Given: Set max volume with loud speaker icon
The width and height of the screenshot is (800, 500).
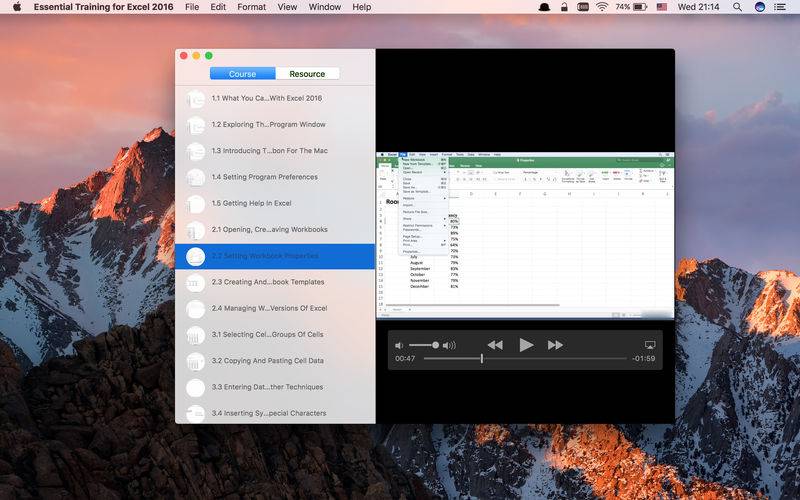Looking at the screenshot, I should click(449, 345).
